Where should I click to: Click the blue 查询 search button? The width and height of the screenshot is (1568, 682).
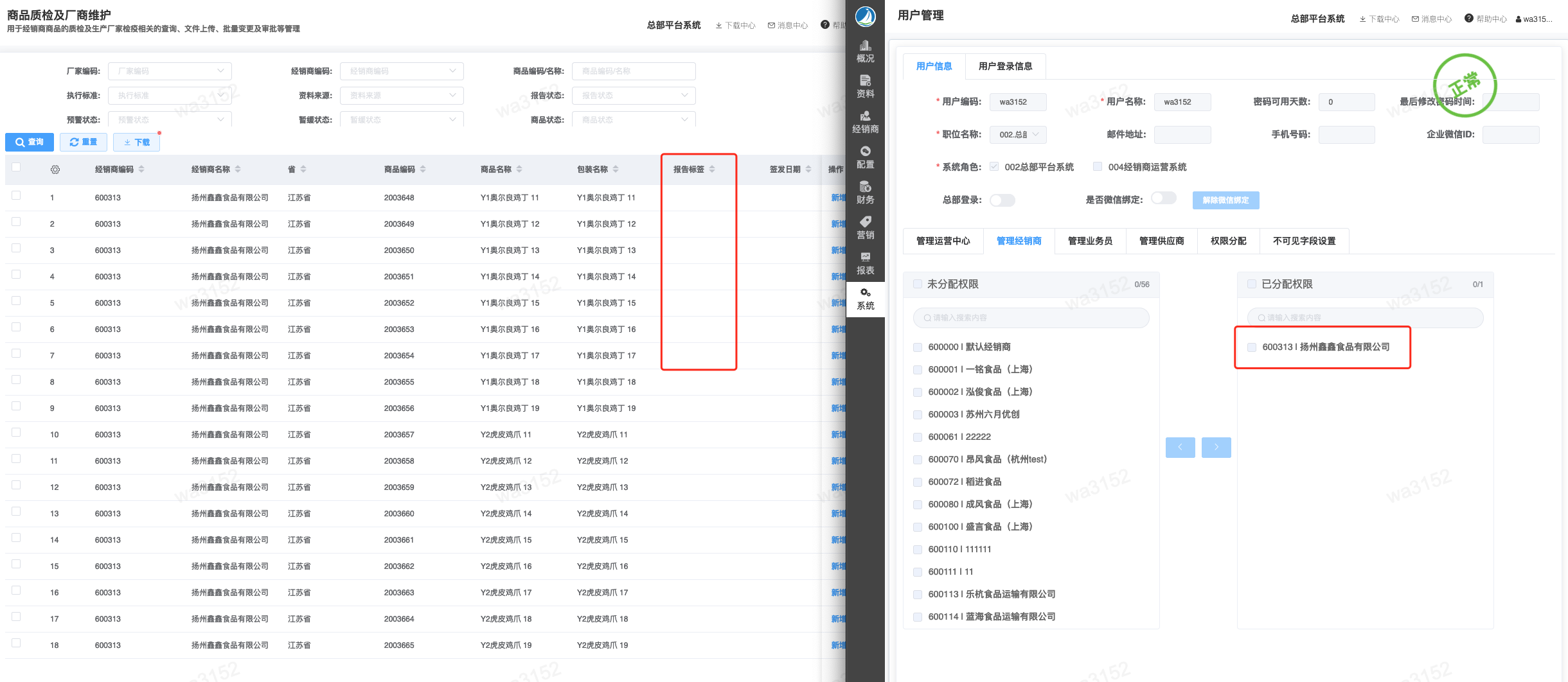point(30,142)
